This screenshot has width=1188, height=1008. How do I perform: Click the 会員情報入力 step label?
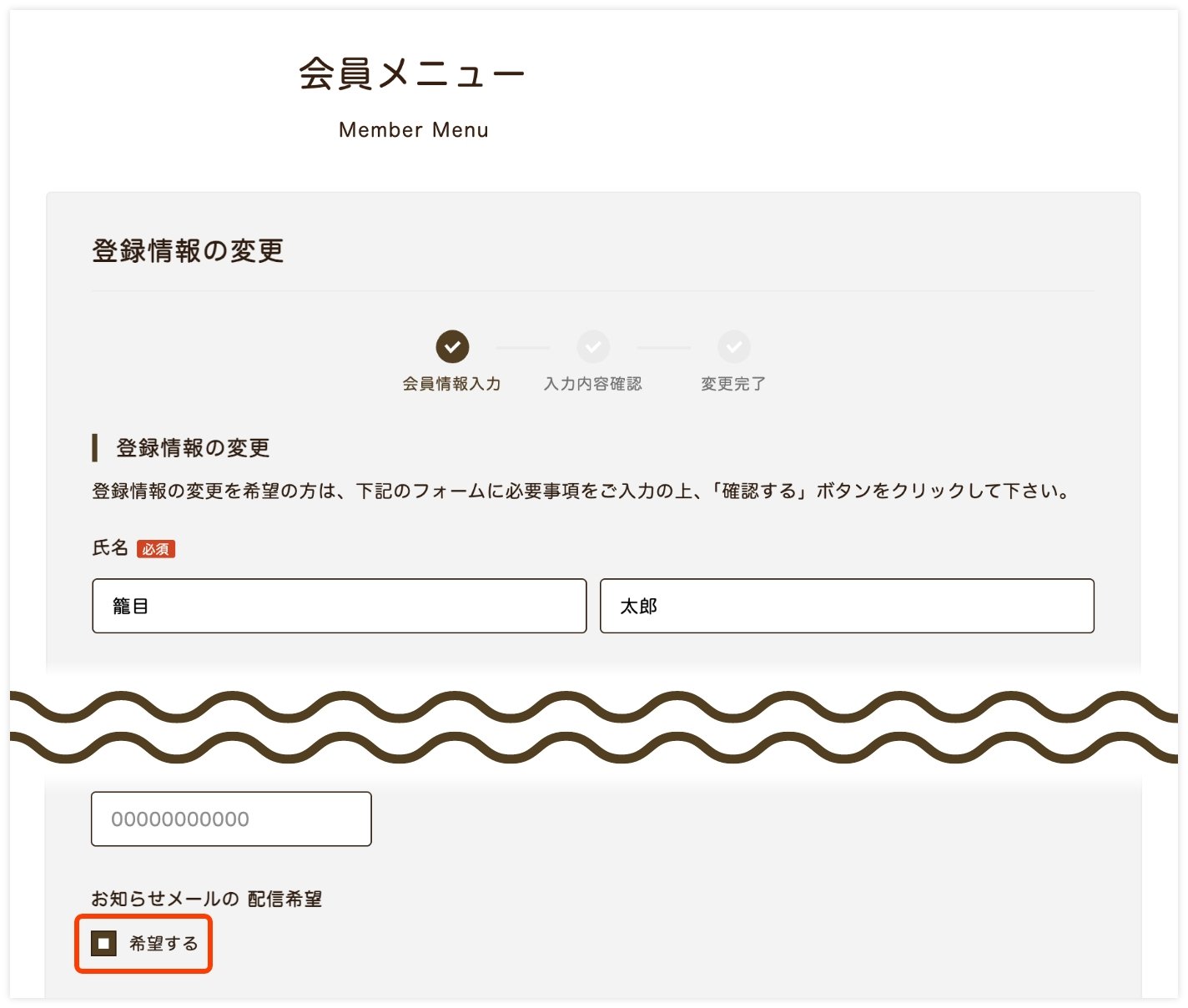[452, 384]
